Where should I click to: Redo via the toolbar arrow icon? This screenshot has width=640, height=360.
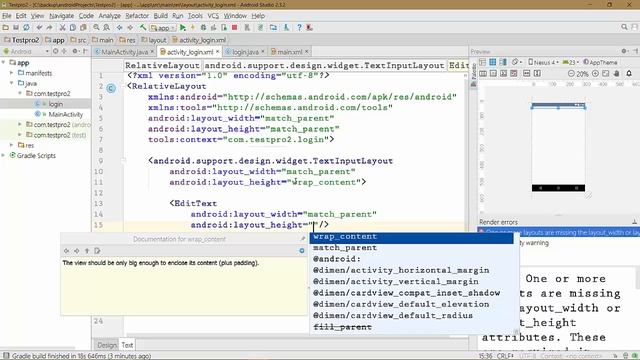point(49,28)
